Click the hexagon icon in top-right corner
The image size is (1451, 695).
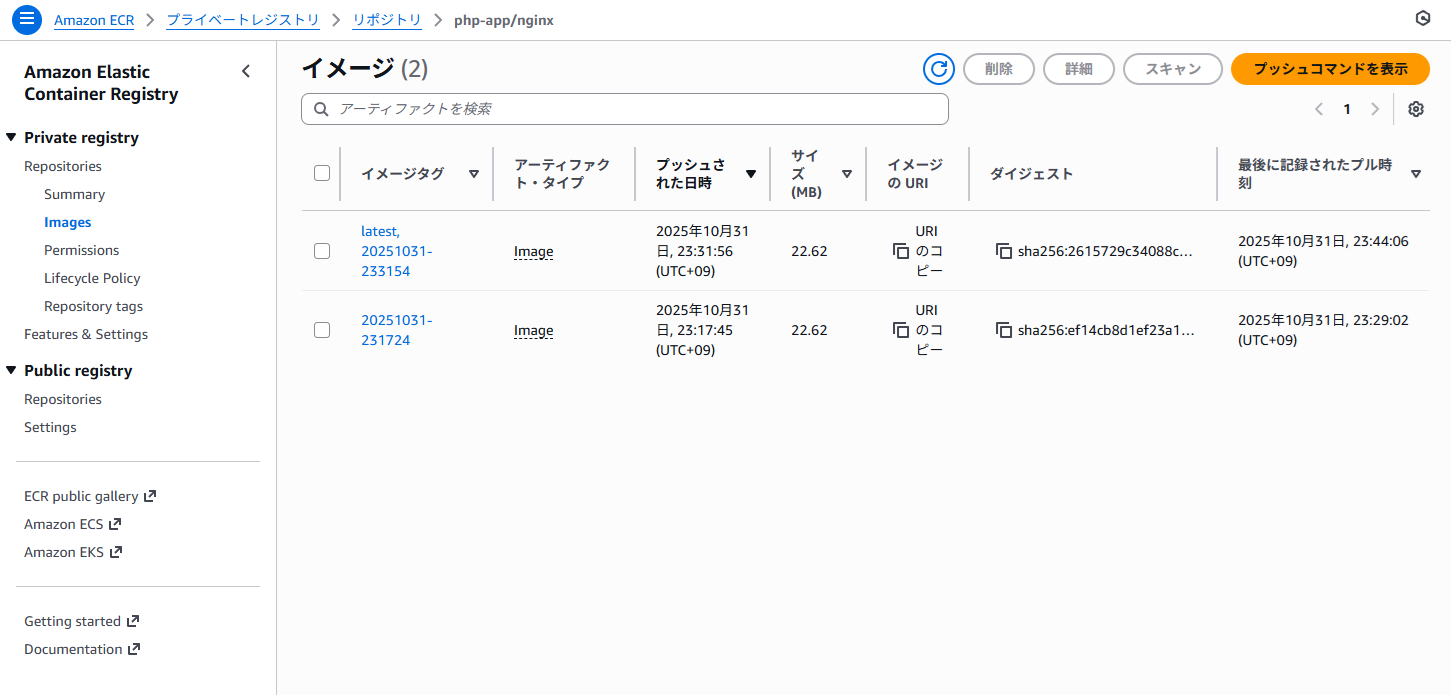[1422, 19]
